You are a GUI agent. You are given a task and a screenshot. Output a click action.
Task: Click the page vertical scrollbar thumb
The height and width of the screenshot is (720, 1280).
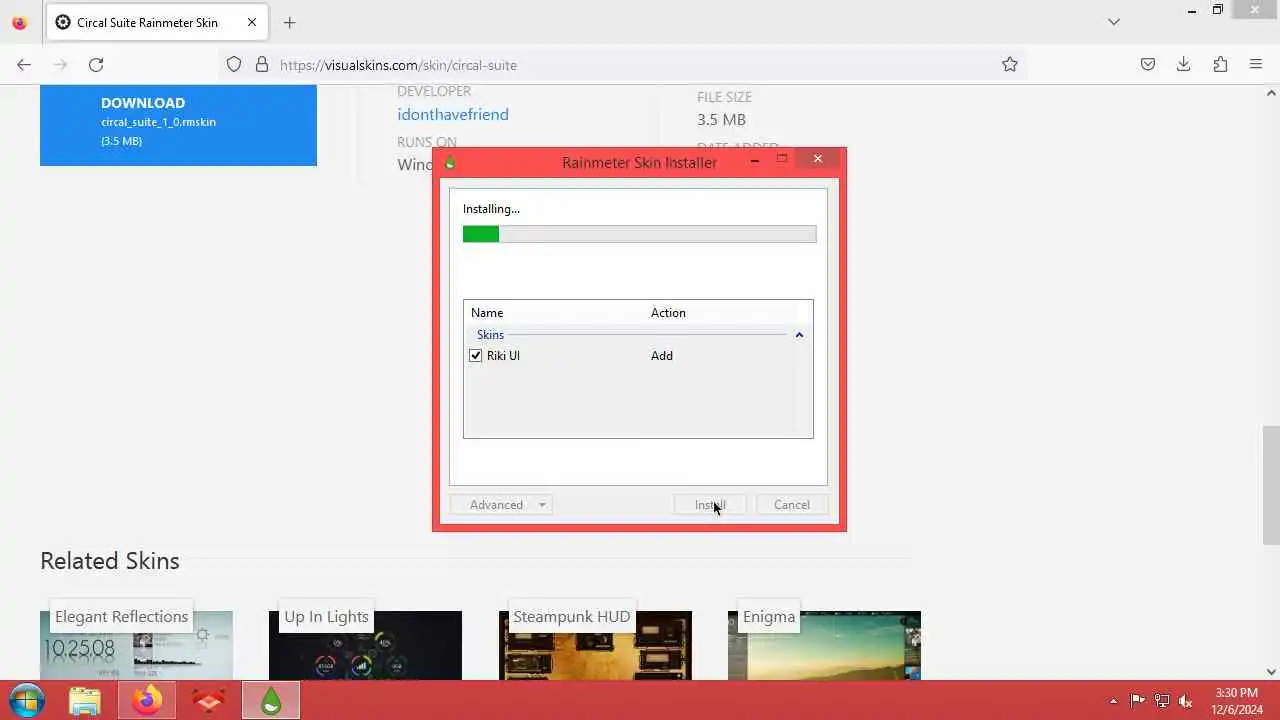1271,485
